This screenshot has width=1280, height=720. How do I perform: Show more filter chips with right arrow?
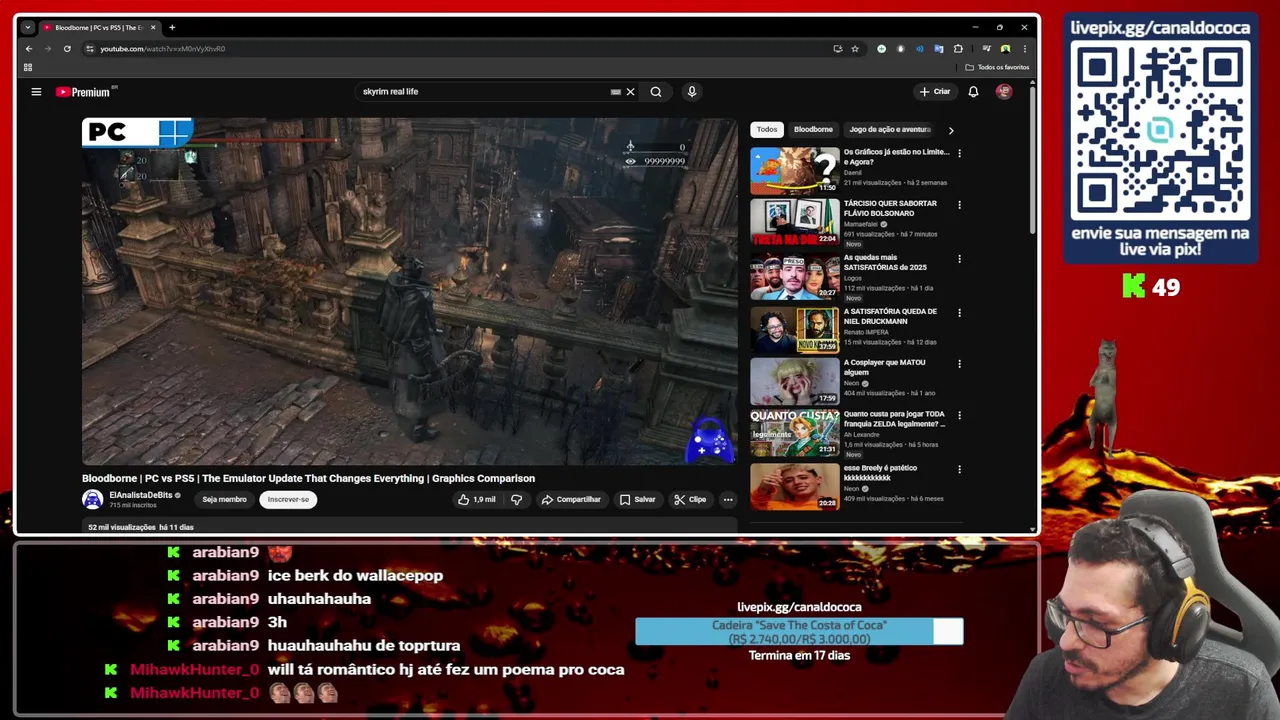[951, 130]
